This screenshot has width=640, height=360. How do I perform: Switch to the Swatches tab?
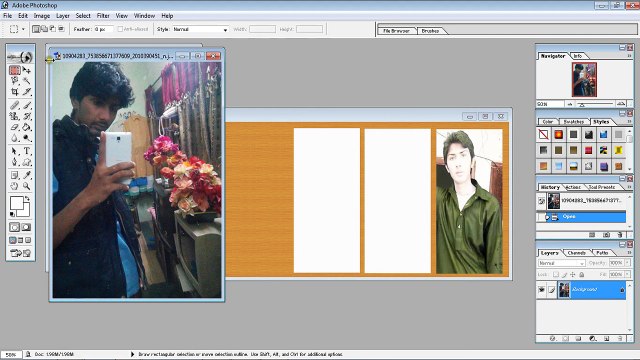tap(573, 122)
